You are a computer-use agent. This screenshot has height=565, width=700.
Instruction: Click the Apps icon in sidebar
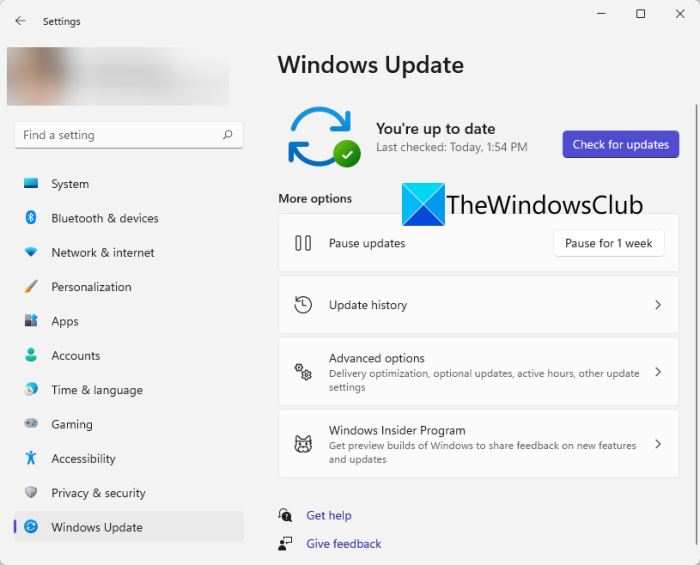click(x=31, y=320)
